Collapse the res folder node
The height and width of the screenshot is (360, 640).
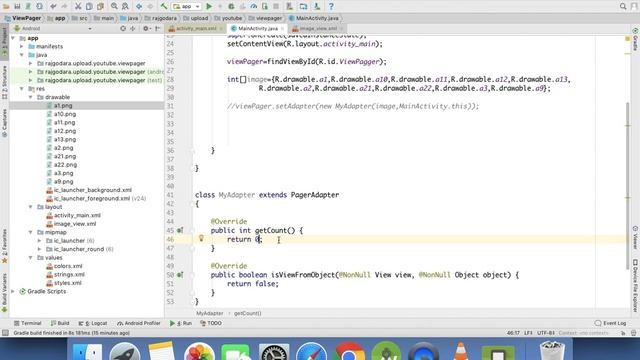(22, 89)
